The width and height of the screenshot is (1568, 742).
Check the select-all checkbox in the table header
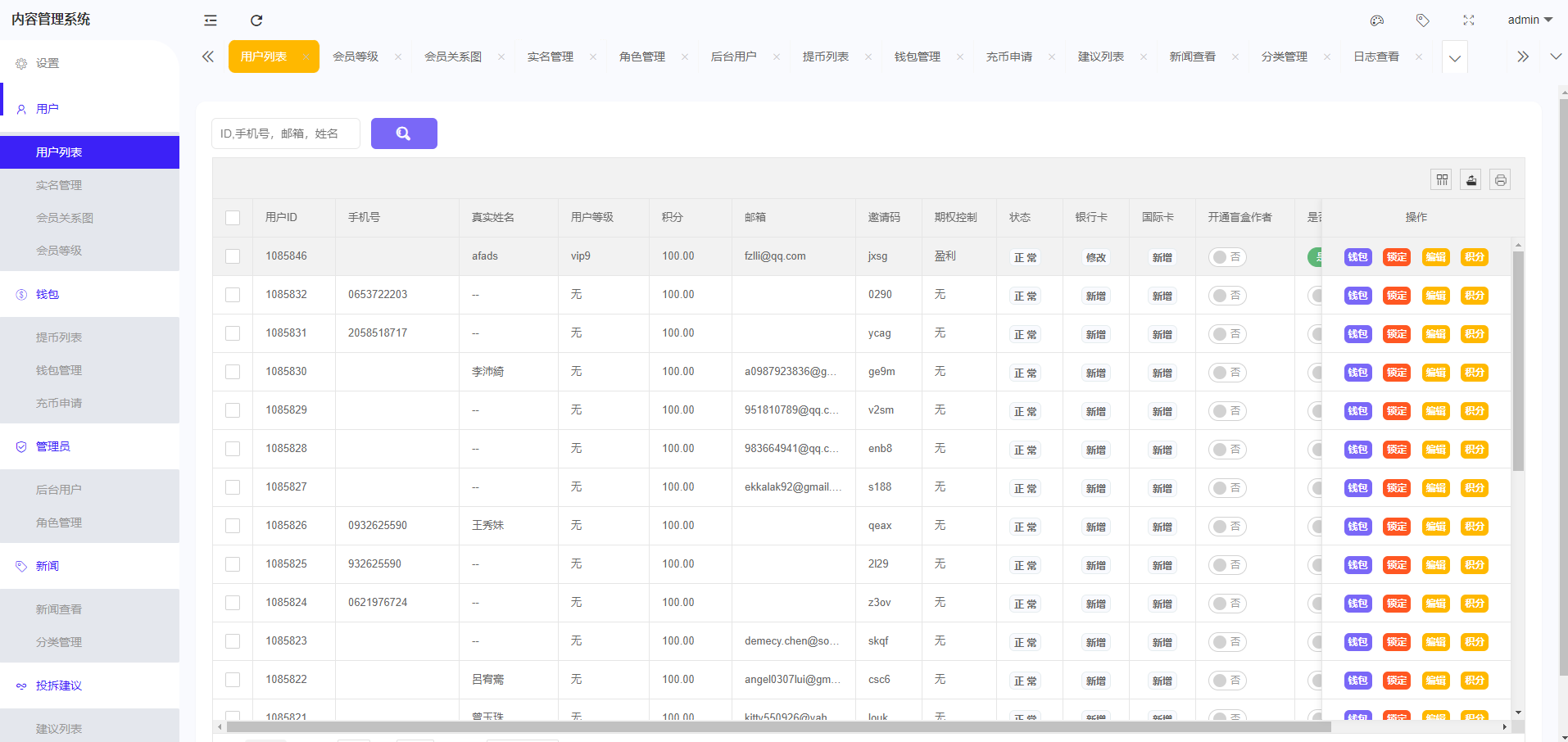tap(233, 217)
